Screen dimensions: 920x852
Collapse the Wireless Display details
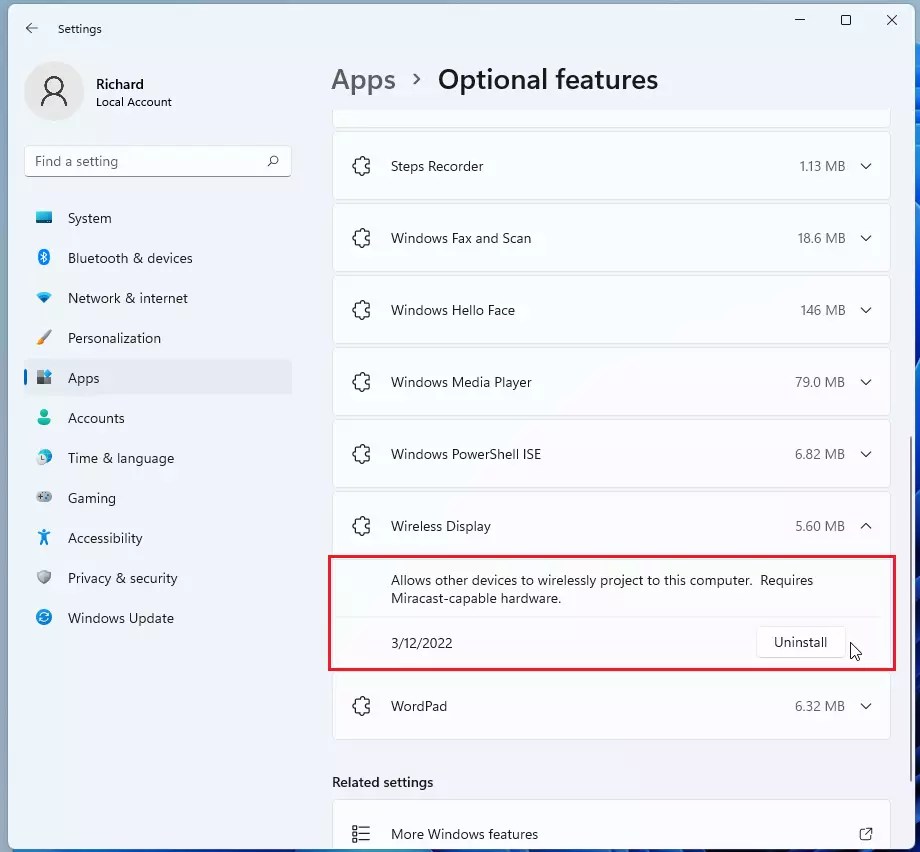pos(866,525)
